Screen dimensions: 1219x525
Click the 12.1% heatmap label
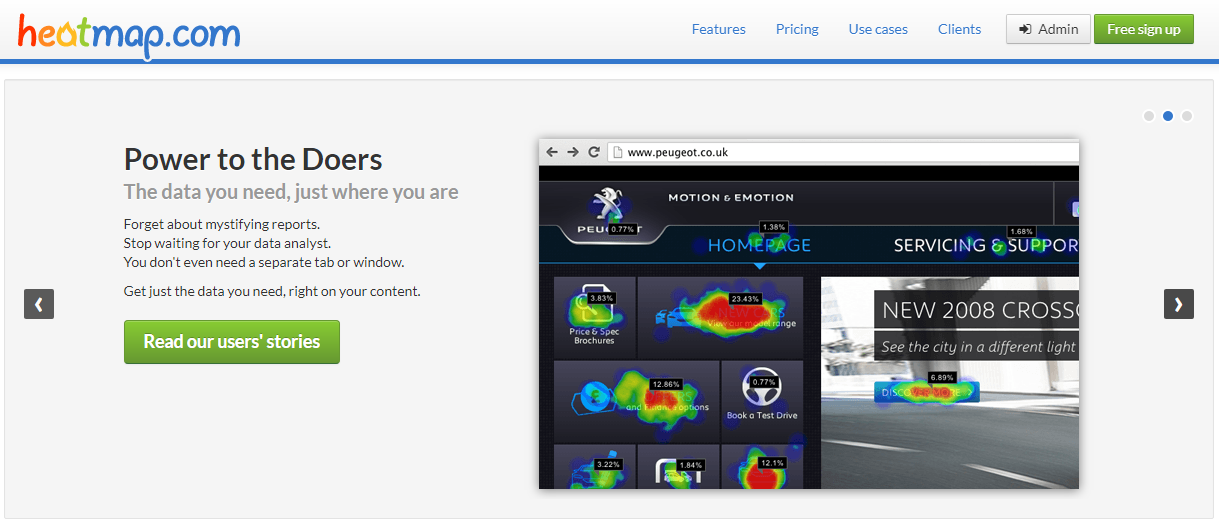click(772, 463)
